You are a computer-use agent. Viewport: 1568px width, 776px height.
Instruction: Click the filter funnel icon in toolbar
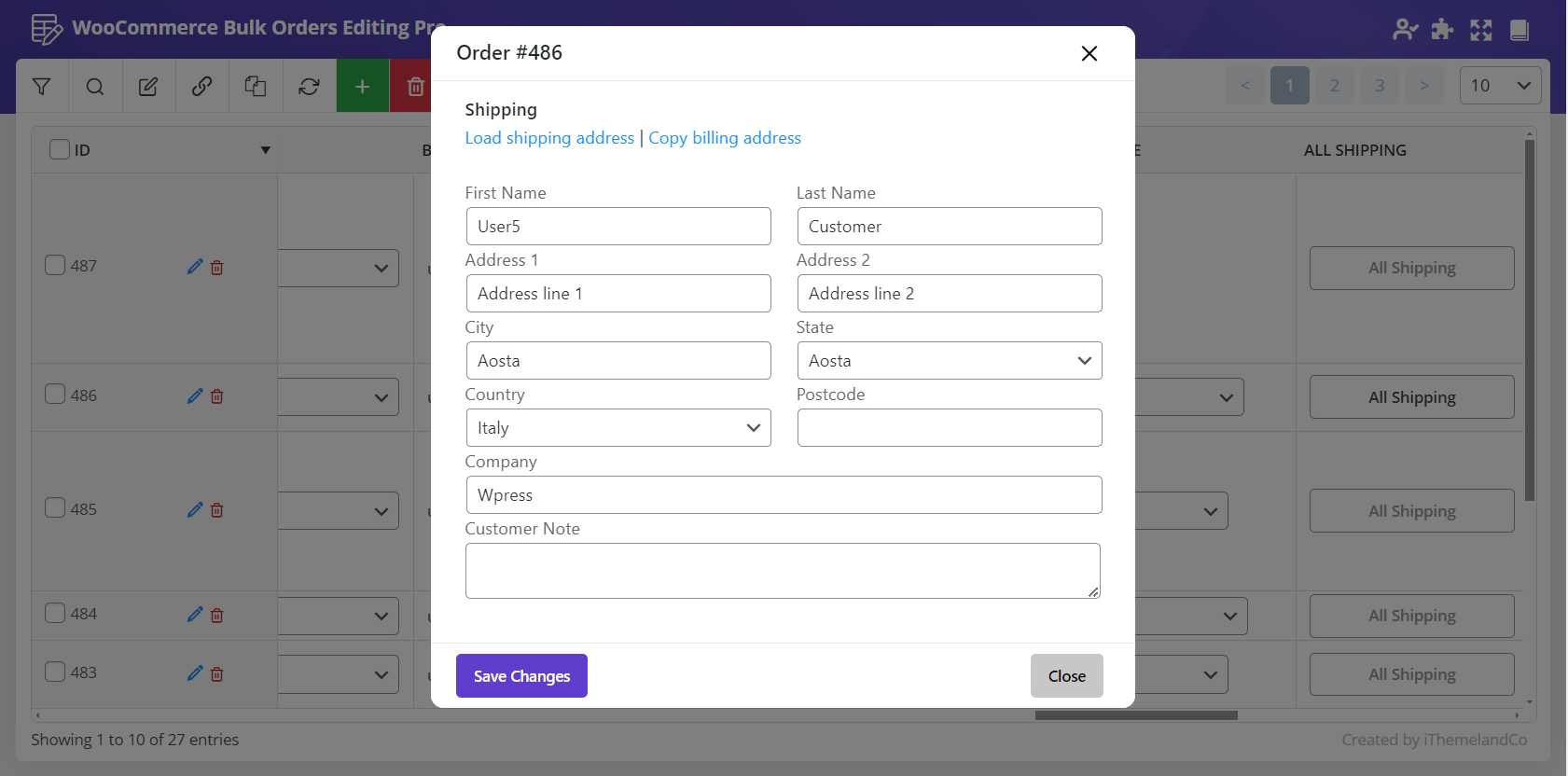point(42,87)
